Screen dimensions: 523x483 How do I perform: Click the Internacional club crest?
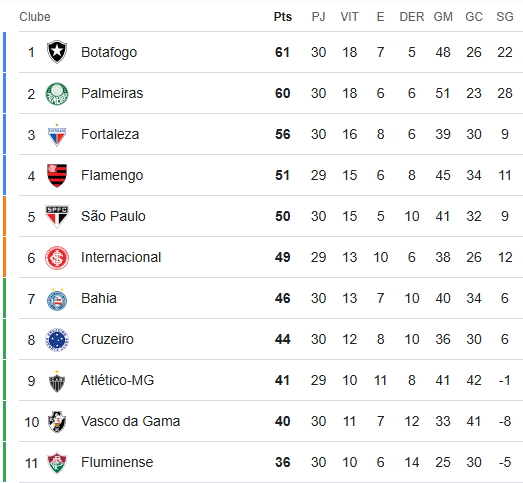click(57, 258)
